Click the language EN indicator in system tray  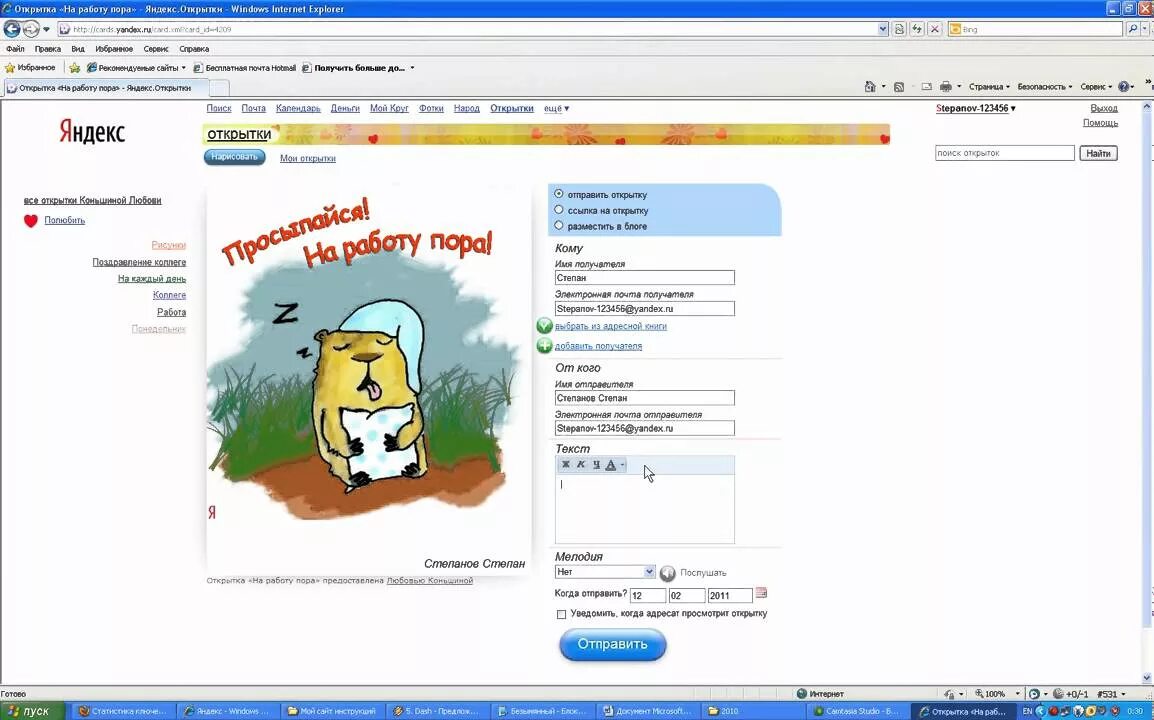1027,711
